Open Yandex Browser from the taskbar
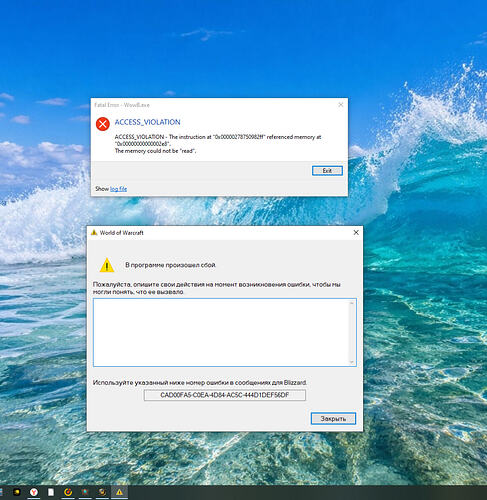 tap(34, 492)
